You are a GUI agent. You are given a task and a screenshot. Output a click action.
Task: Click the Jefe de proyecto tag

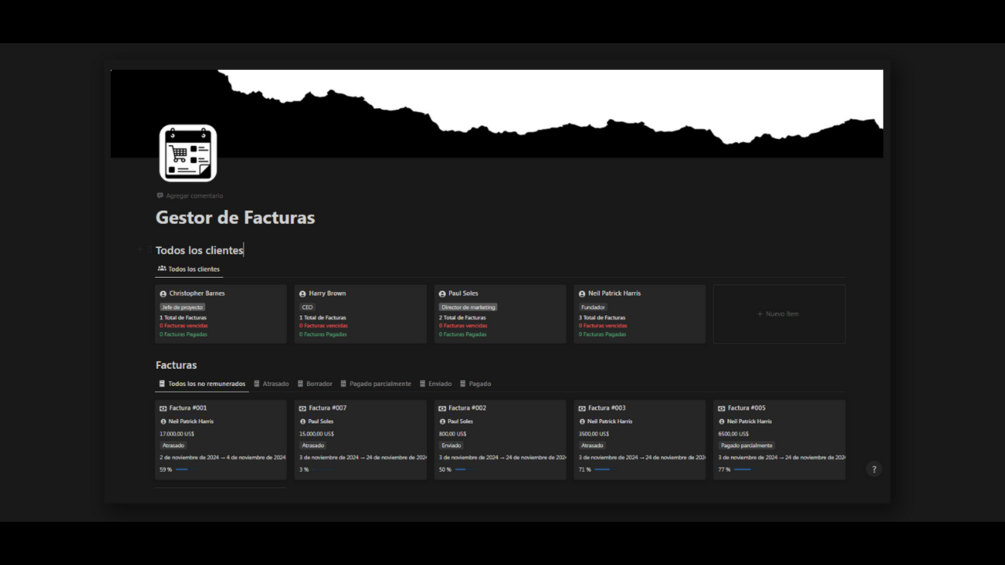182,307
